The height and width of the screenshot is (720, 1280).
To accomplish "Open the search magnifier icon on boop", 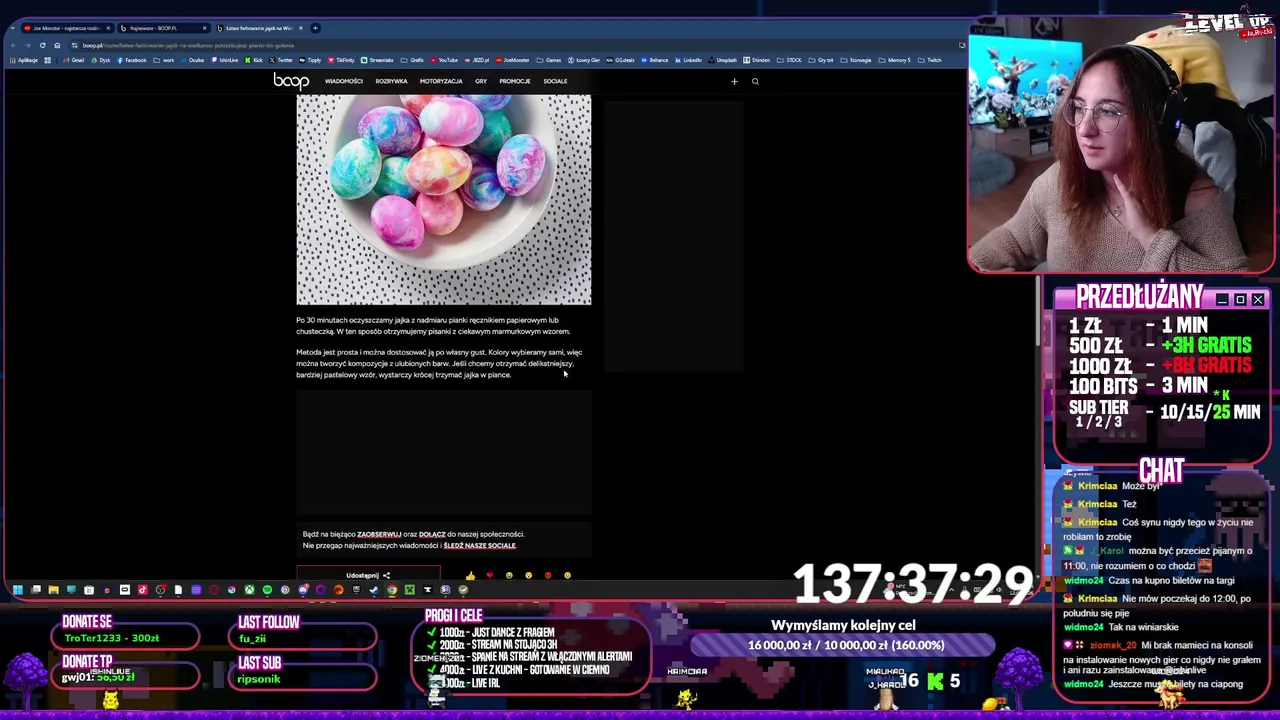I will pyautogui.click(x=755, y=81).
